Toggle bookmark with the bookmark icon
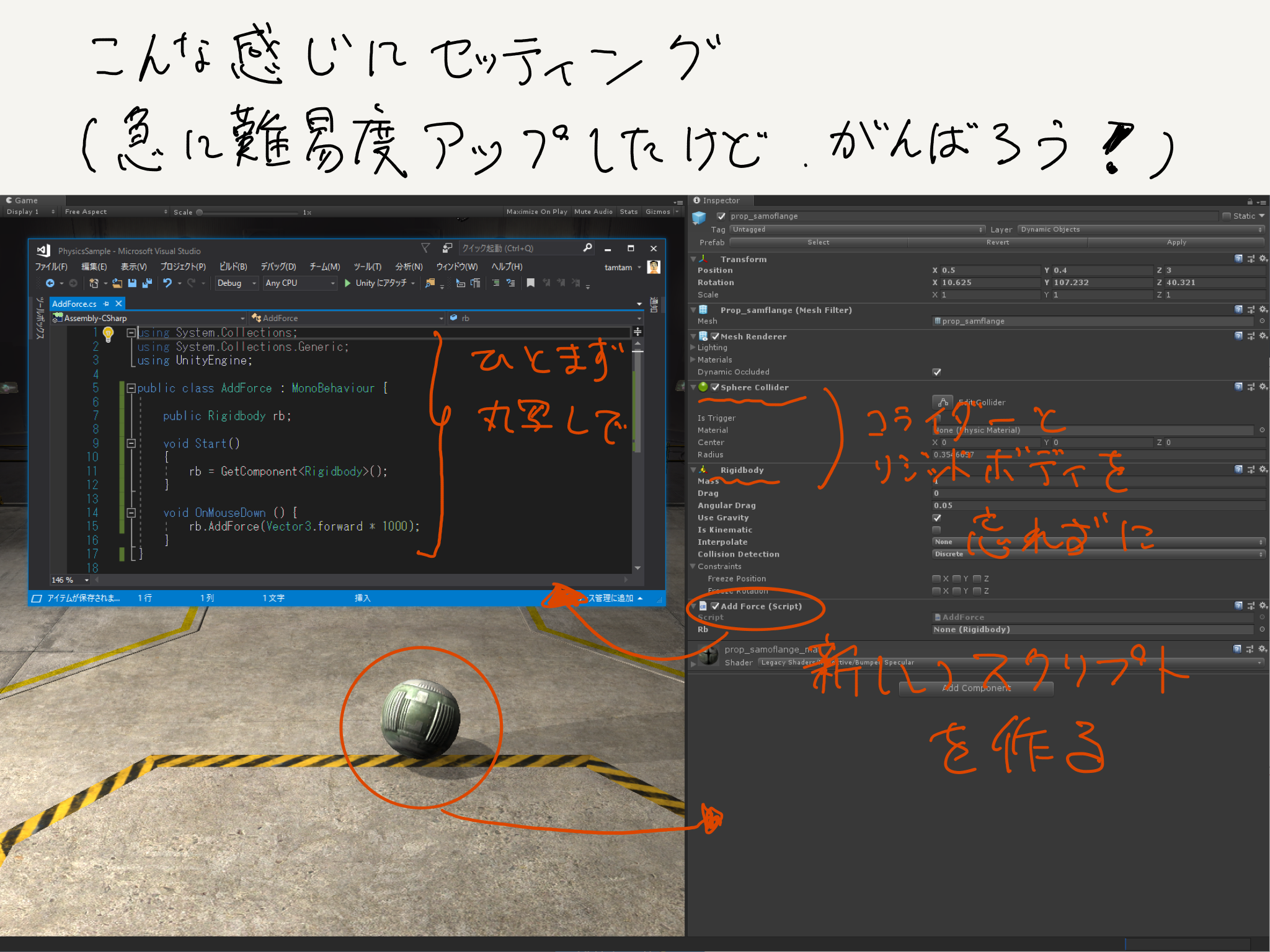This screenshot has height=952, width=1270. pos(531,283)
